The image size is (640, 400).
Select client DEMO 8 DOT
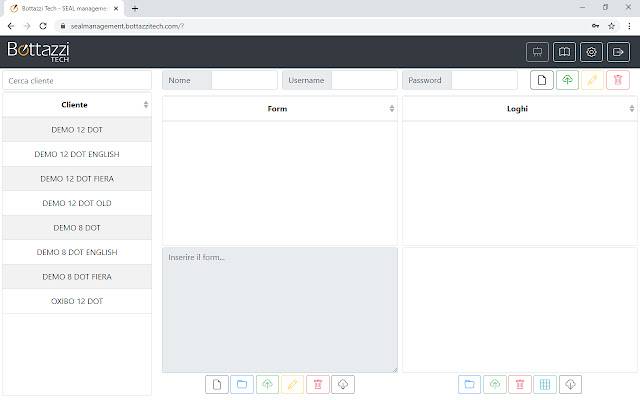[x=77, y=228]
